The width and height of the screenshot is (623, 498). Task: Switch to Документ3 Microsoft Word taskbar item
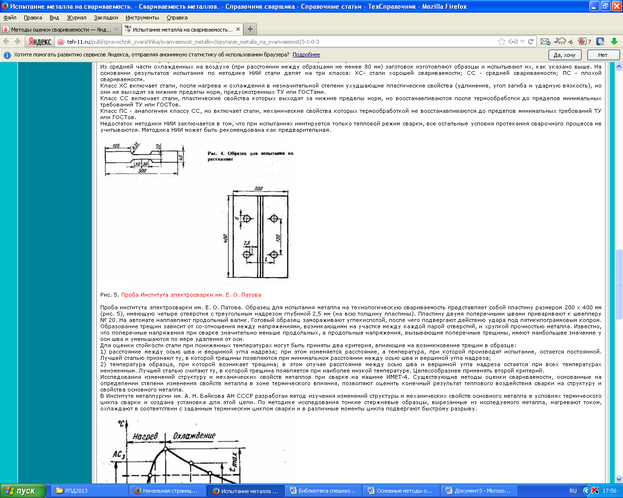pos(480,491)
